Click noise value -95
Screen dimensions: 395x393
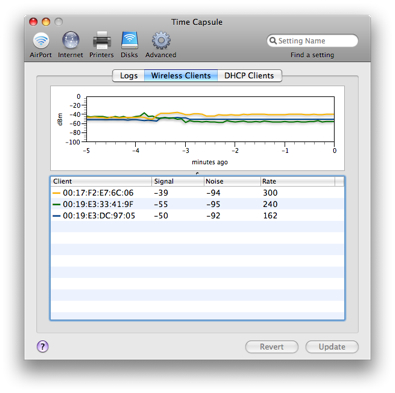click(x=213, y=204)
